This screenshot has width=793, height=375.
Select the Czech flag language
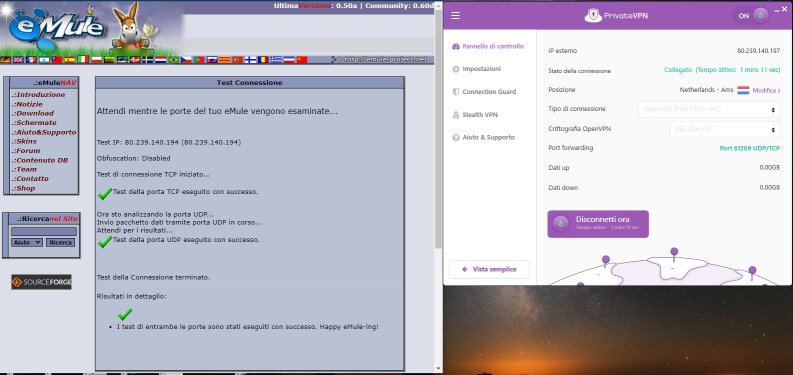pos(186,60)
